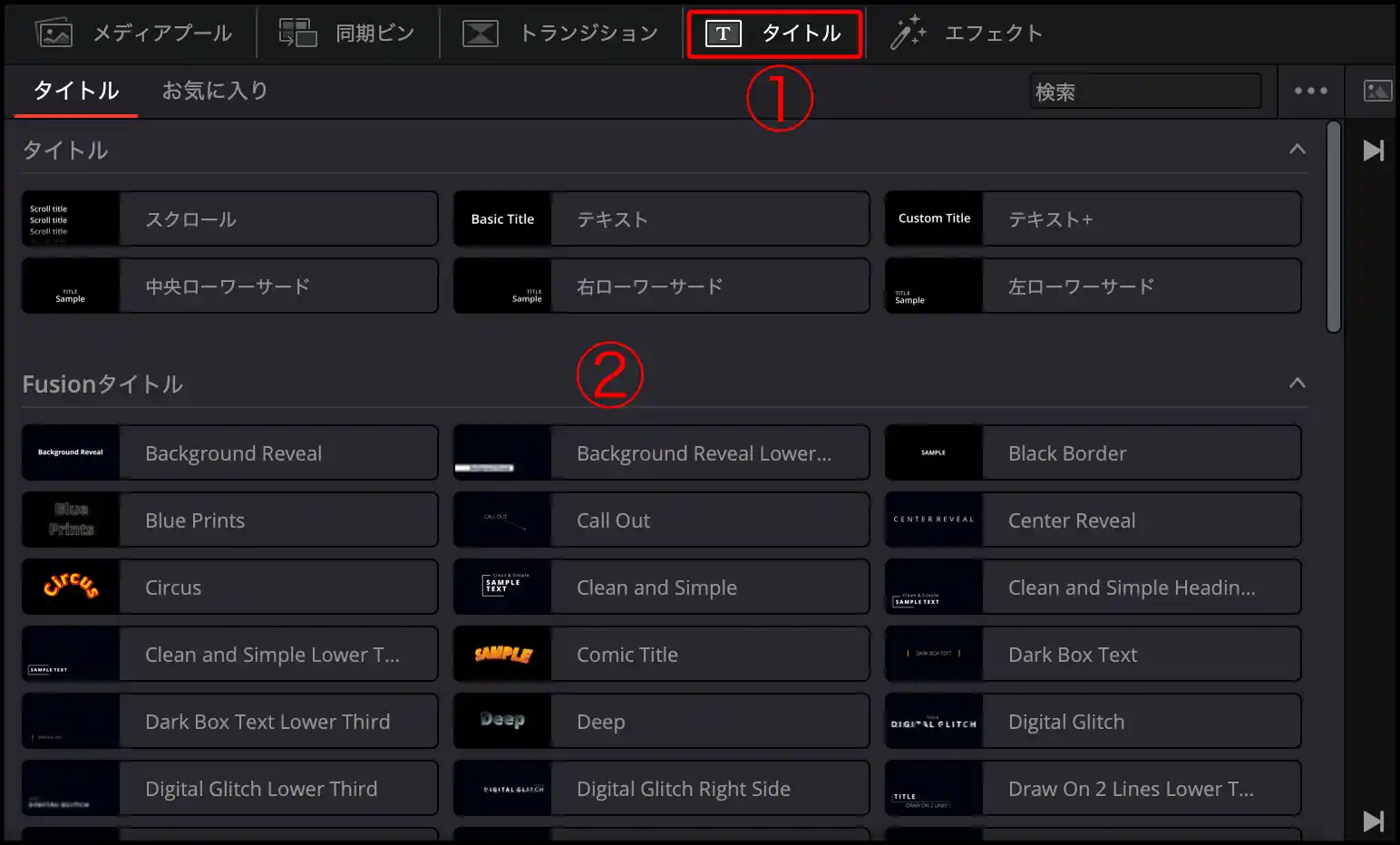
Task: Open the Effects magic wand icon
Action: click(x=907, y=34)
